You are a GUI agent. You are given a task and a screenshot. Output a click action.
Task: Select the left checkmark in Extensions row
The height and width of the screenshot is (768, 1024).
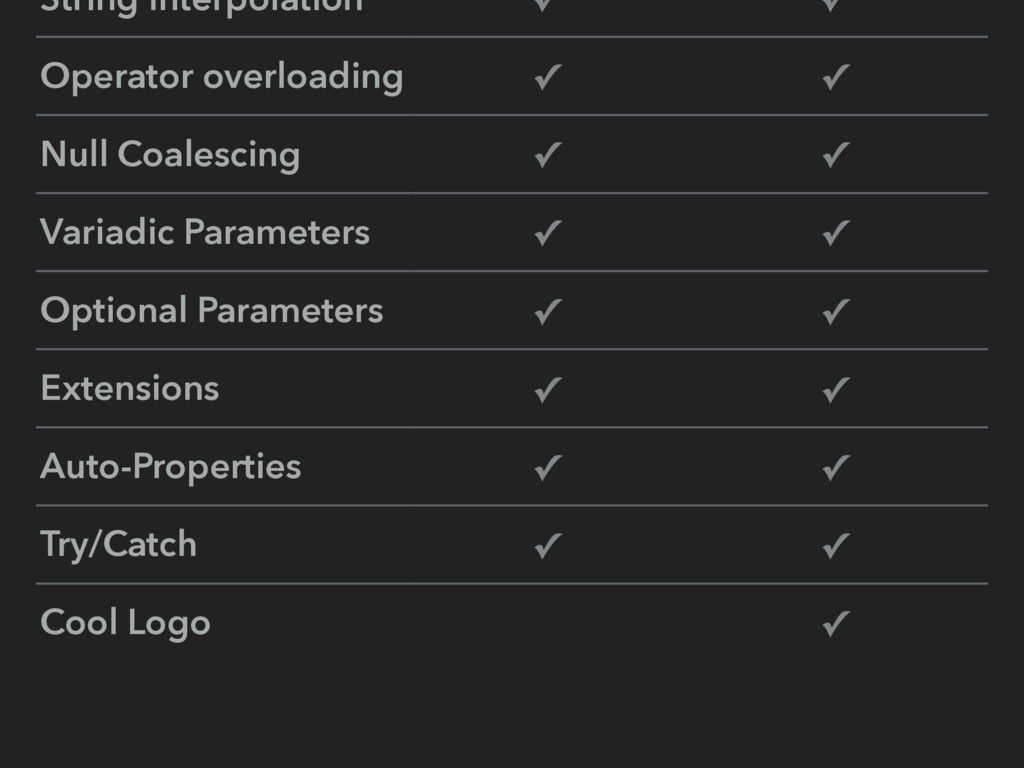coord(546,389)
